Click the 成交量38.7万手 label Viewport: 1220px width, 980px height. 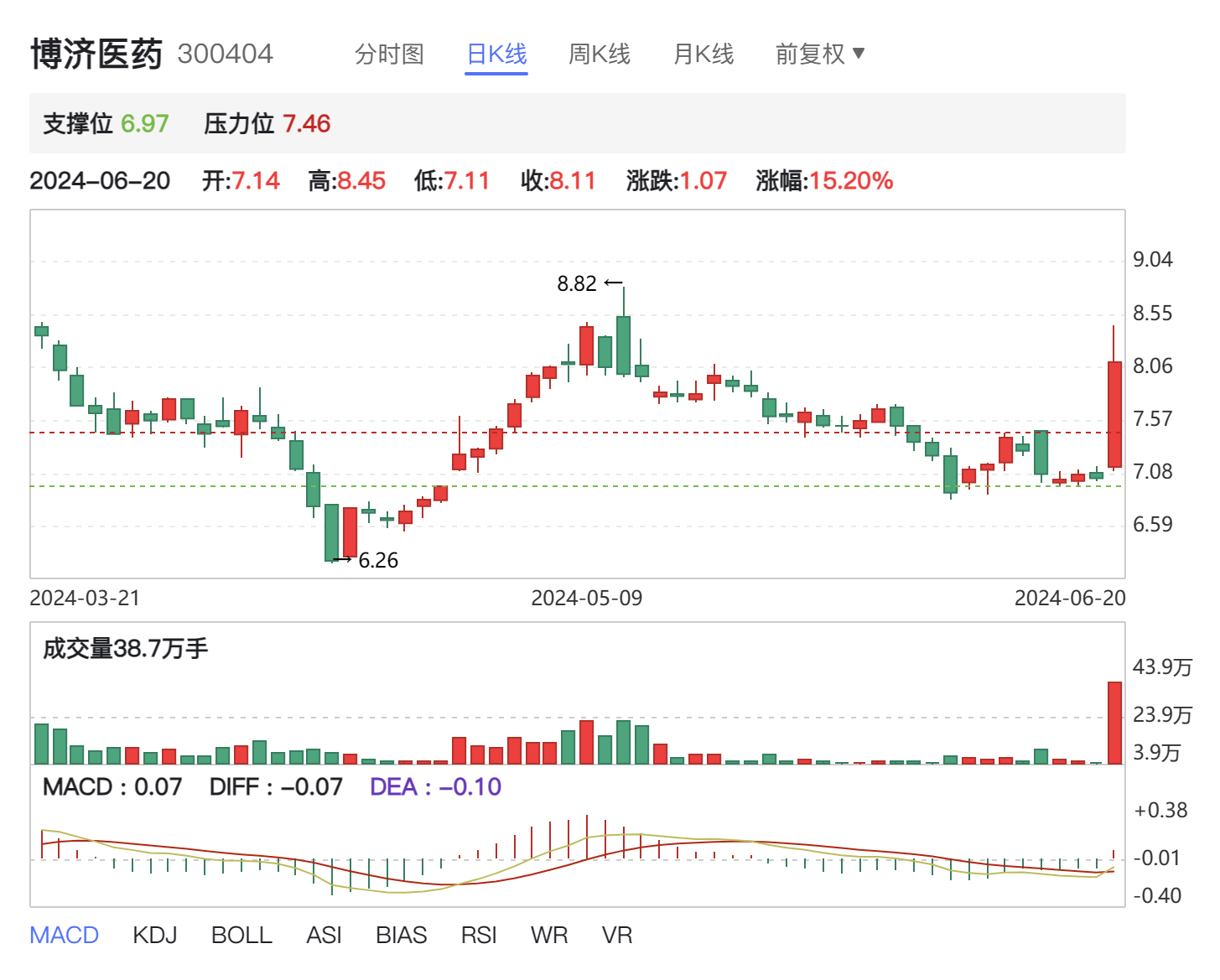pos(125,649)
